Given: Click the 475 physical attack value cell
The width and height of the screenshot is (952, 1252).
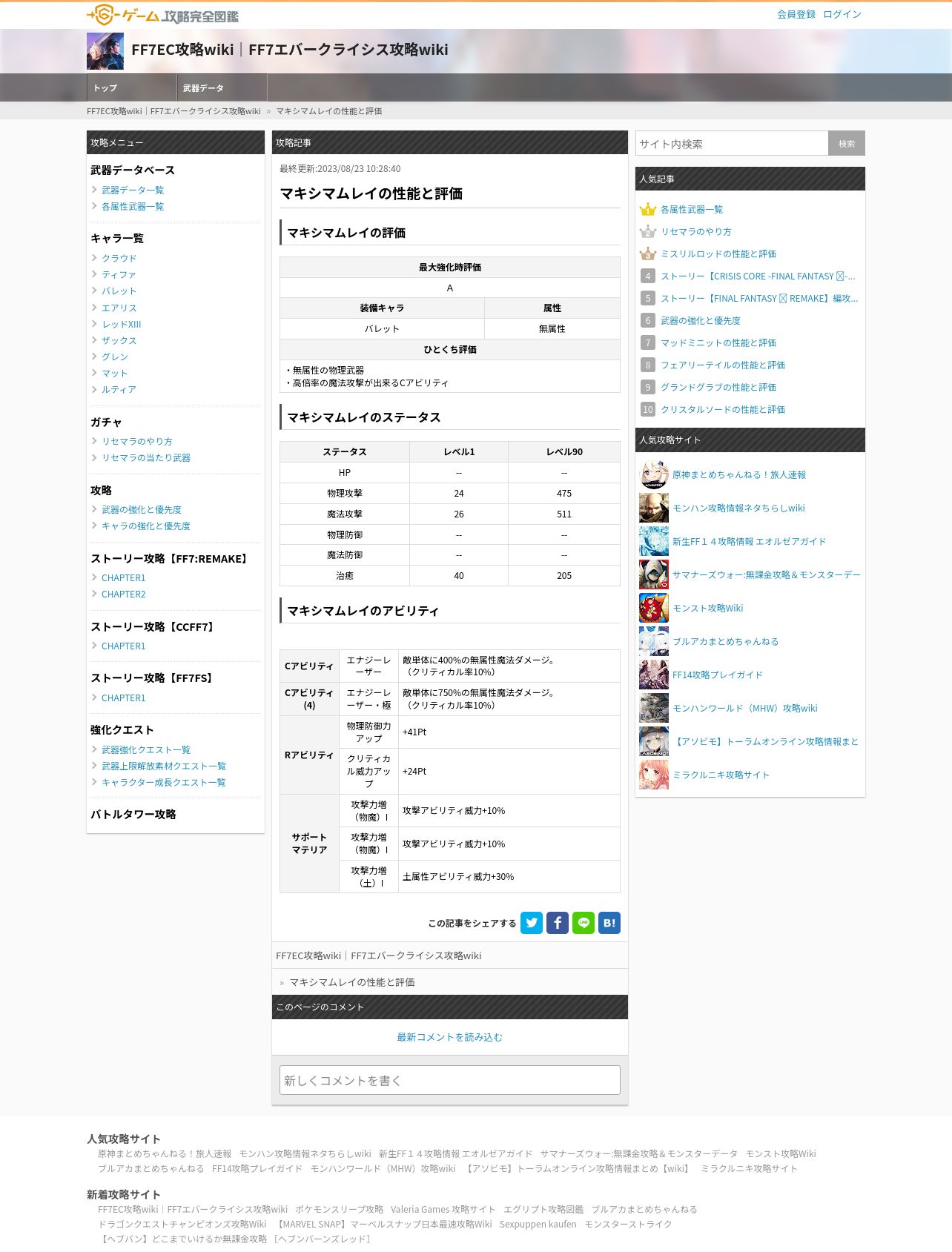Looking at the screenshot, I should click(564, 493).
